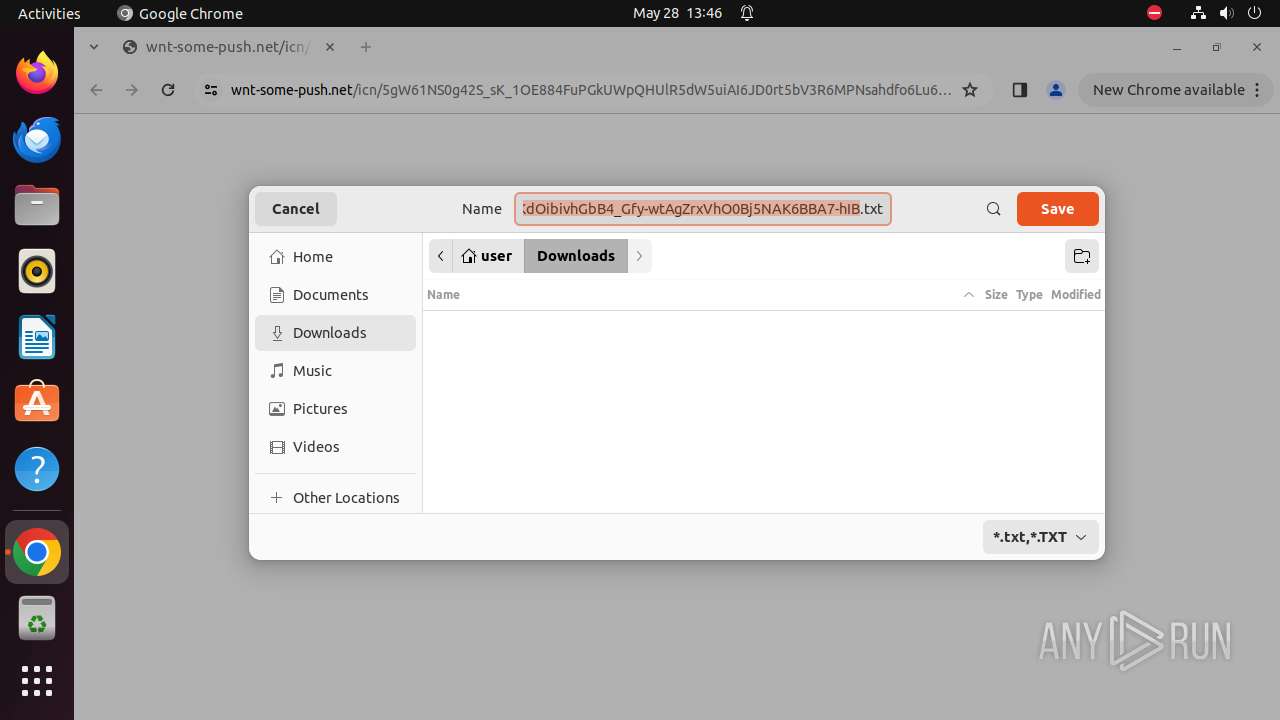Viewport: 1280px width, 720px height.
Task: Sort files by Modified column
Action: [x=1076, y=295]
